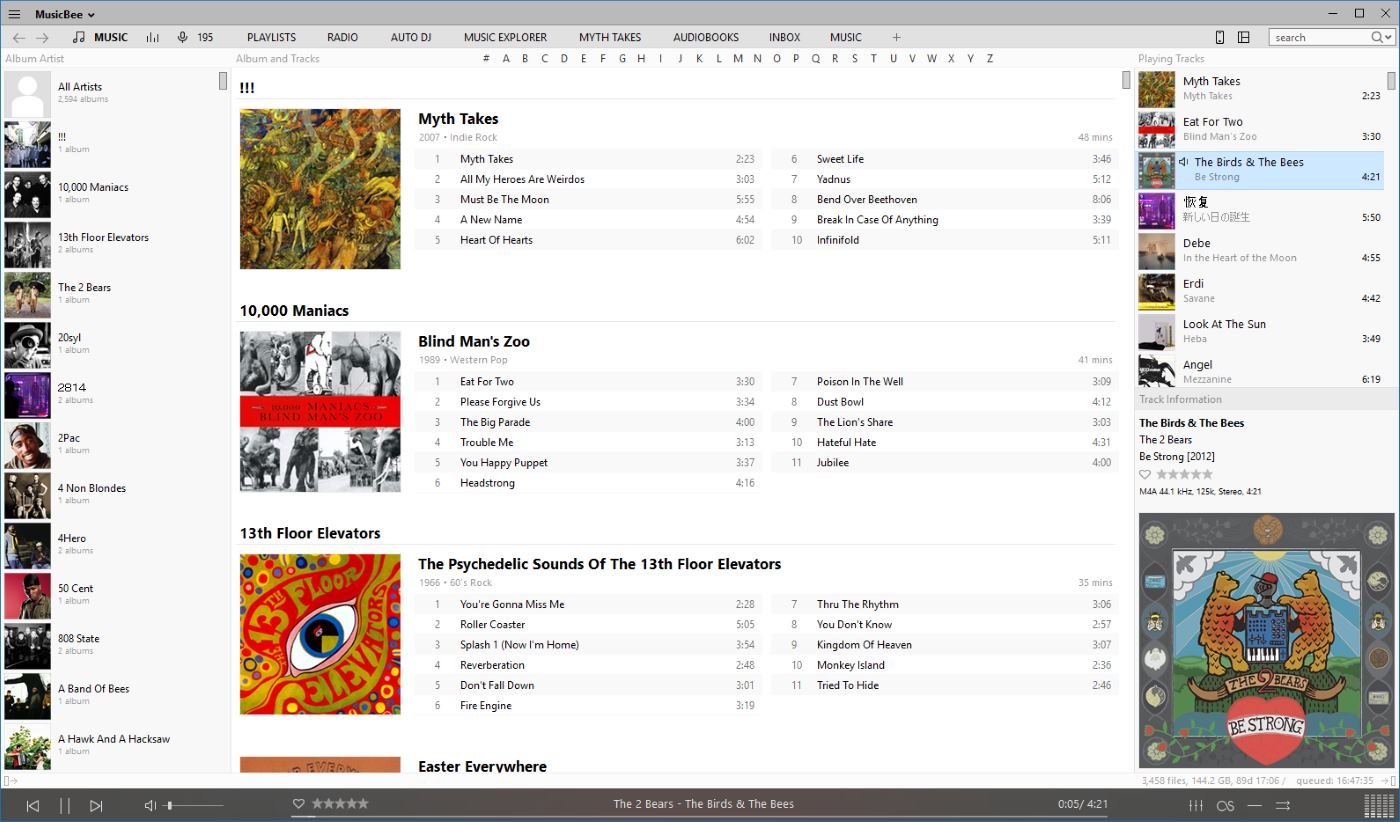
Task: Jump to letter T in alphabet bar
Action: (x=873, y=58)
